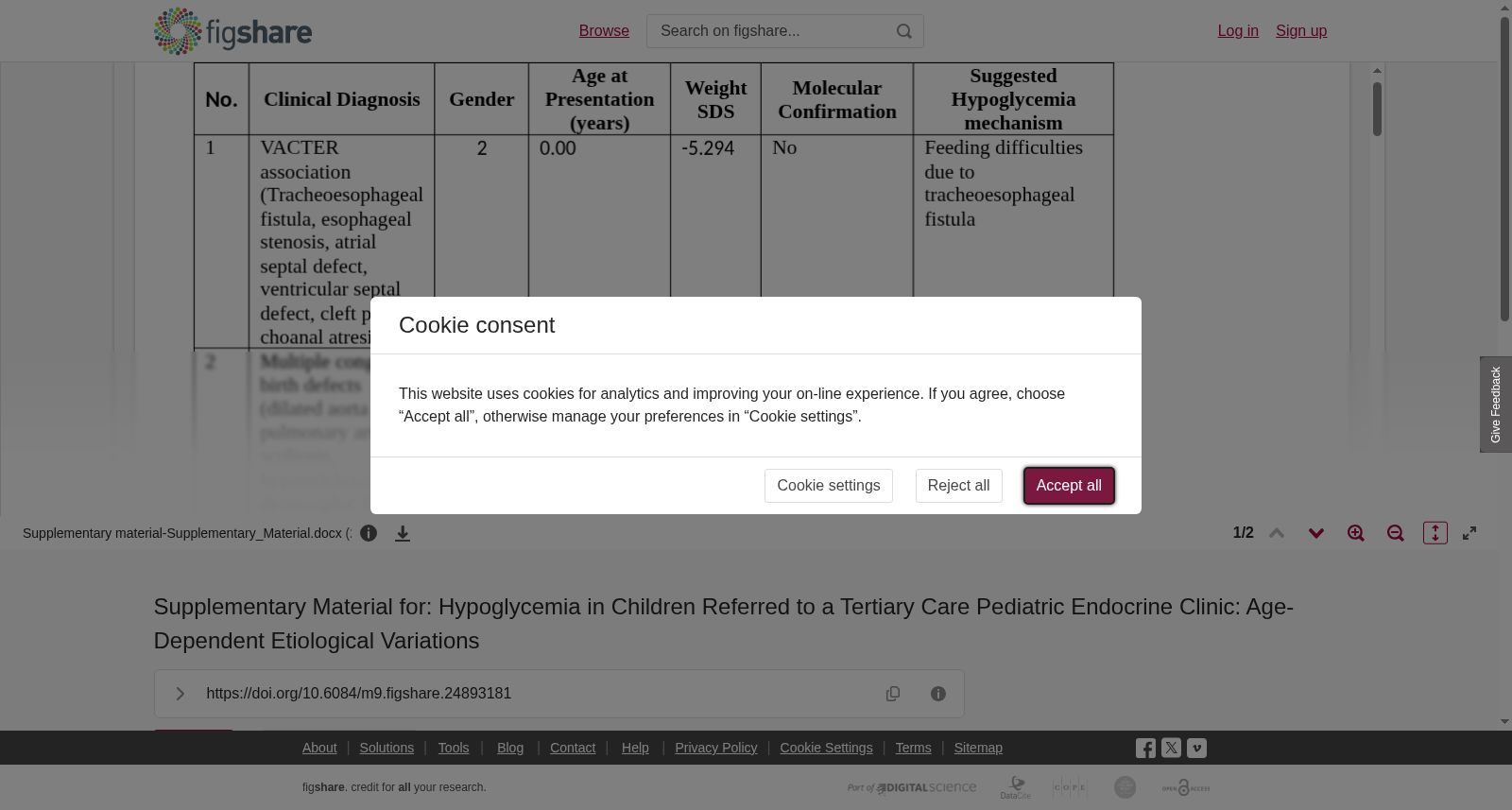Screen dimensions: 1512x810
Task: Focus the Search on figshare field
Action: tap(770, 31)
